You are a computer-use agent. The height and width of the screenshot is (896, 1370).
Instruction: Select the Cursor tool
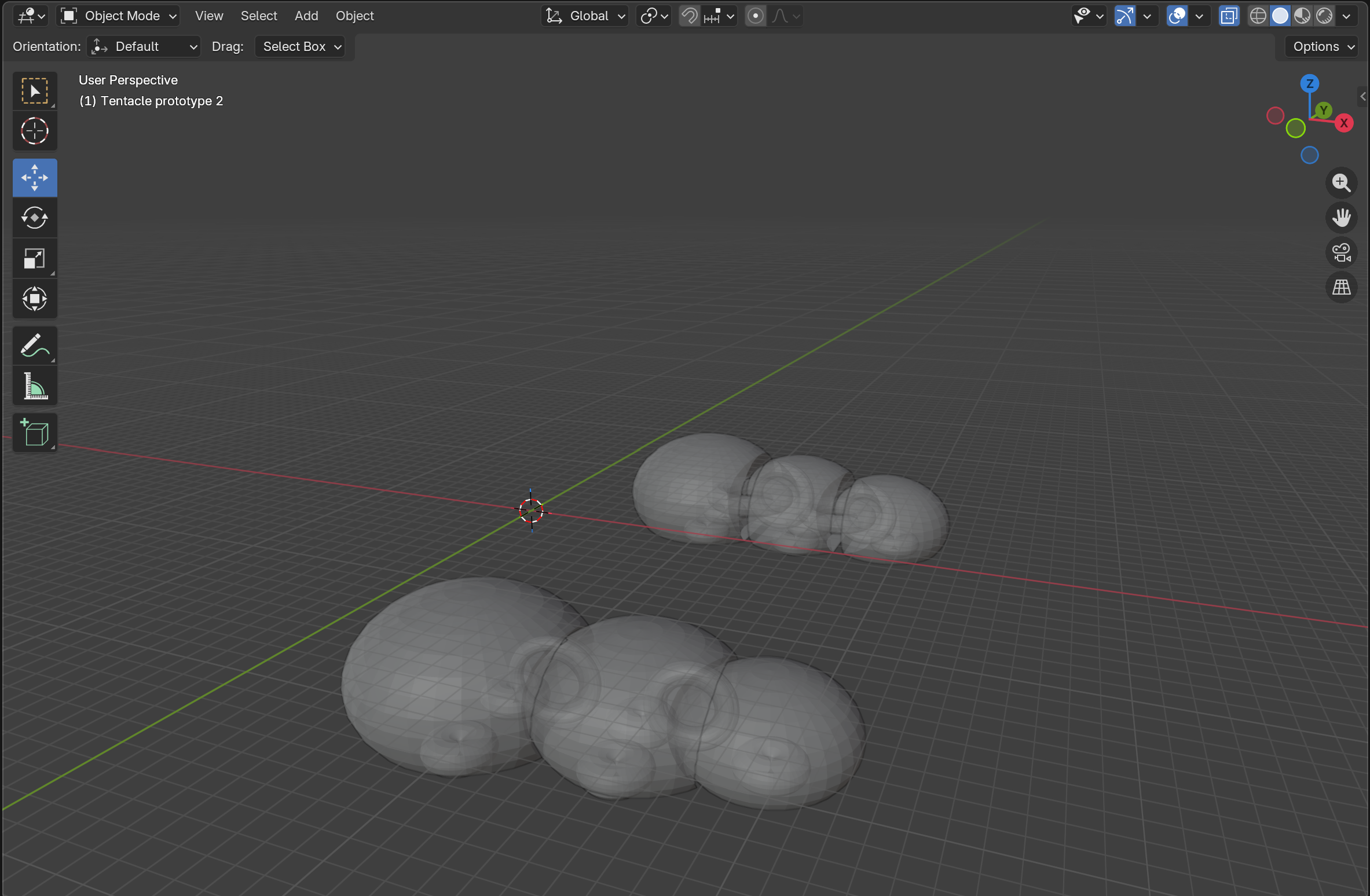(35, 131)
